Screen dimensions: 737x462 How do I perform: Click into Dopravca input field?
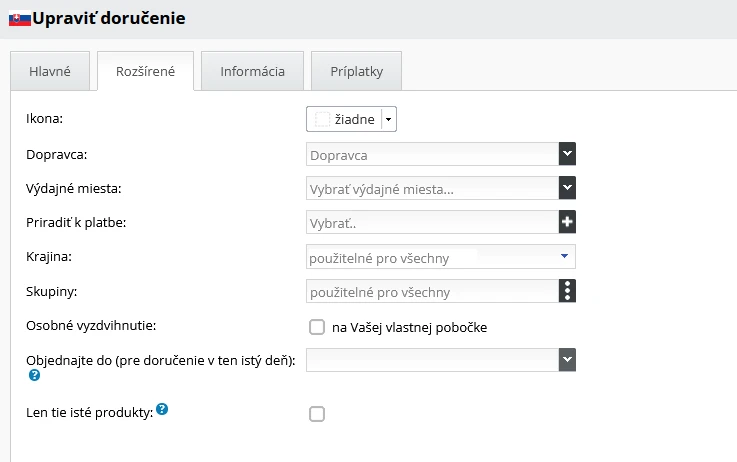(x=432, y=154)
